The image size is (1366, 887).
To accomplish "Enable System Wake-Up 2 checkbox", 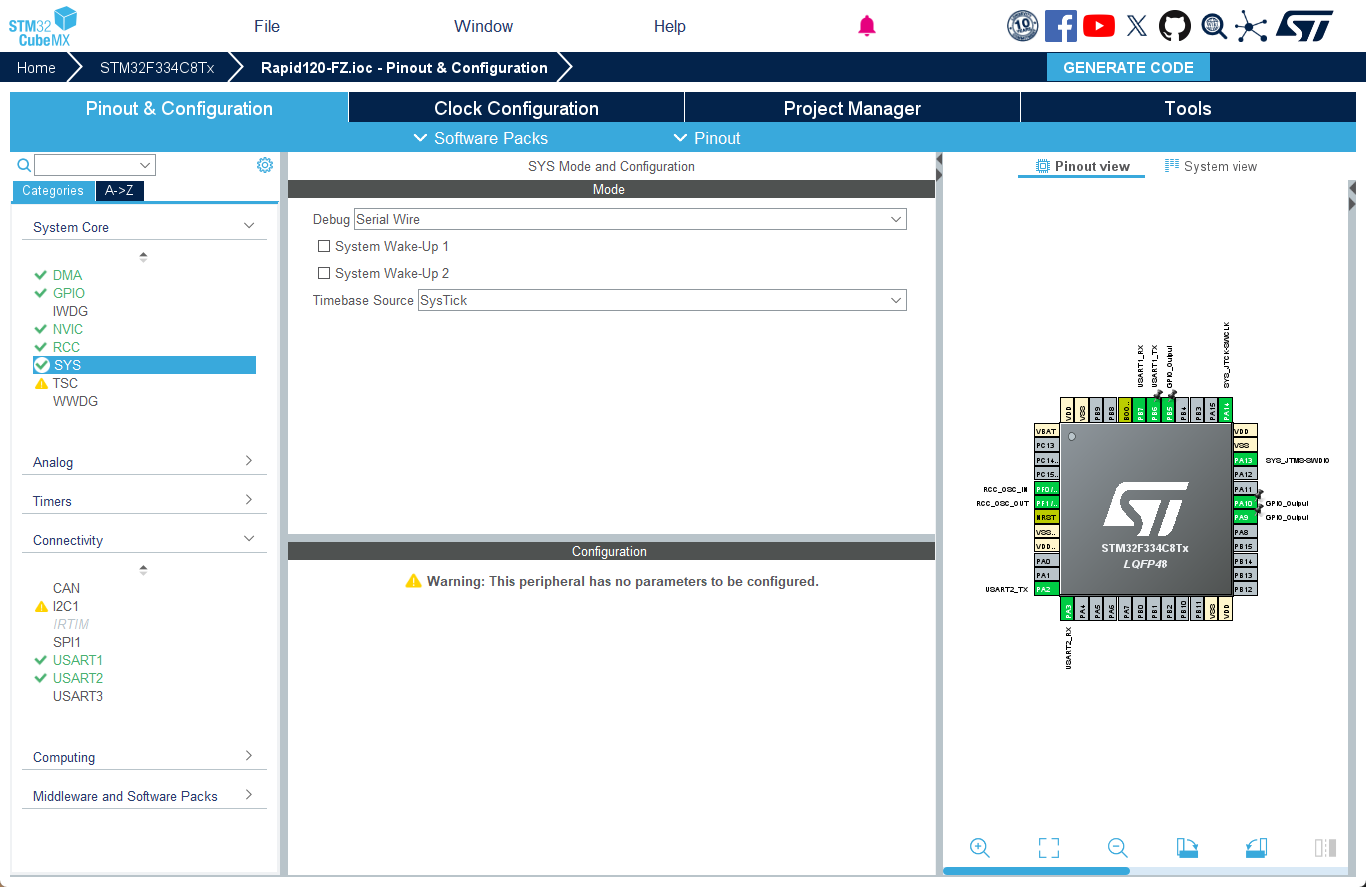I will pyautogui.click(x=324, y=273).
